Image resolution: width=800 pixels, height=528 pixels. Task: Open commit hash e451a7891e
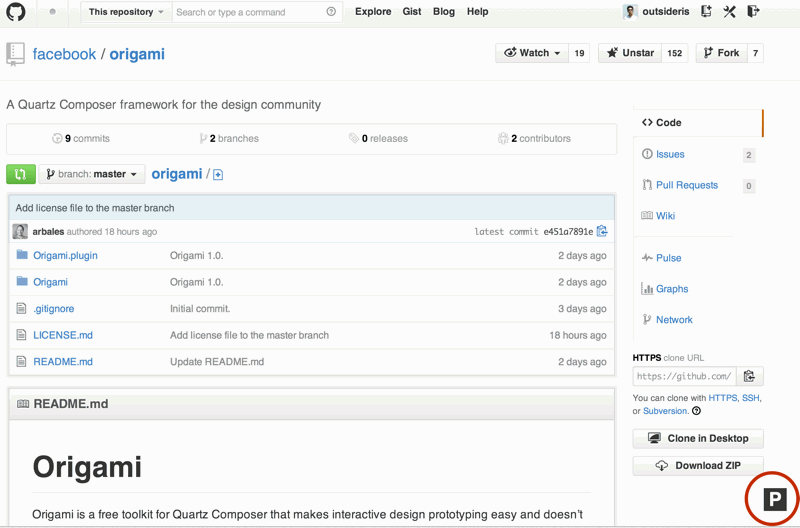568,232
